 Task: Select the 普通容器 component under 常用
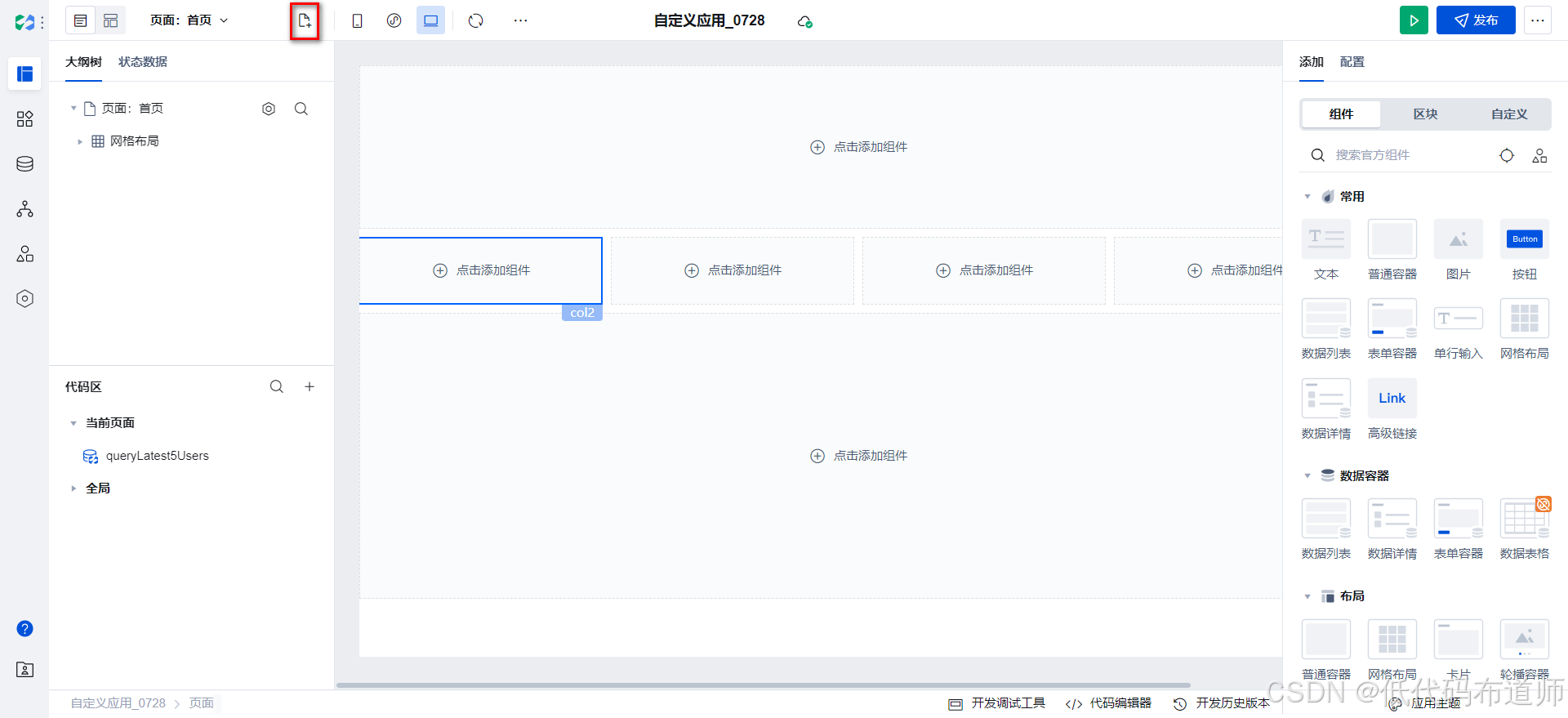pos(1392,250)
